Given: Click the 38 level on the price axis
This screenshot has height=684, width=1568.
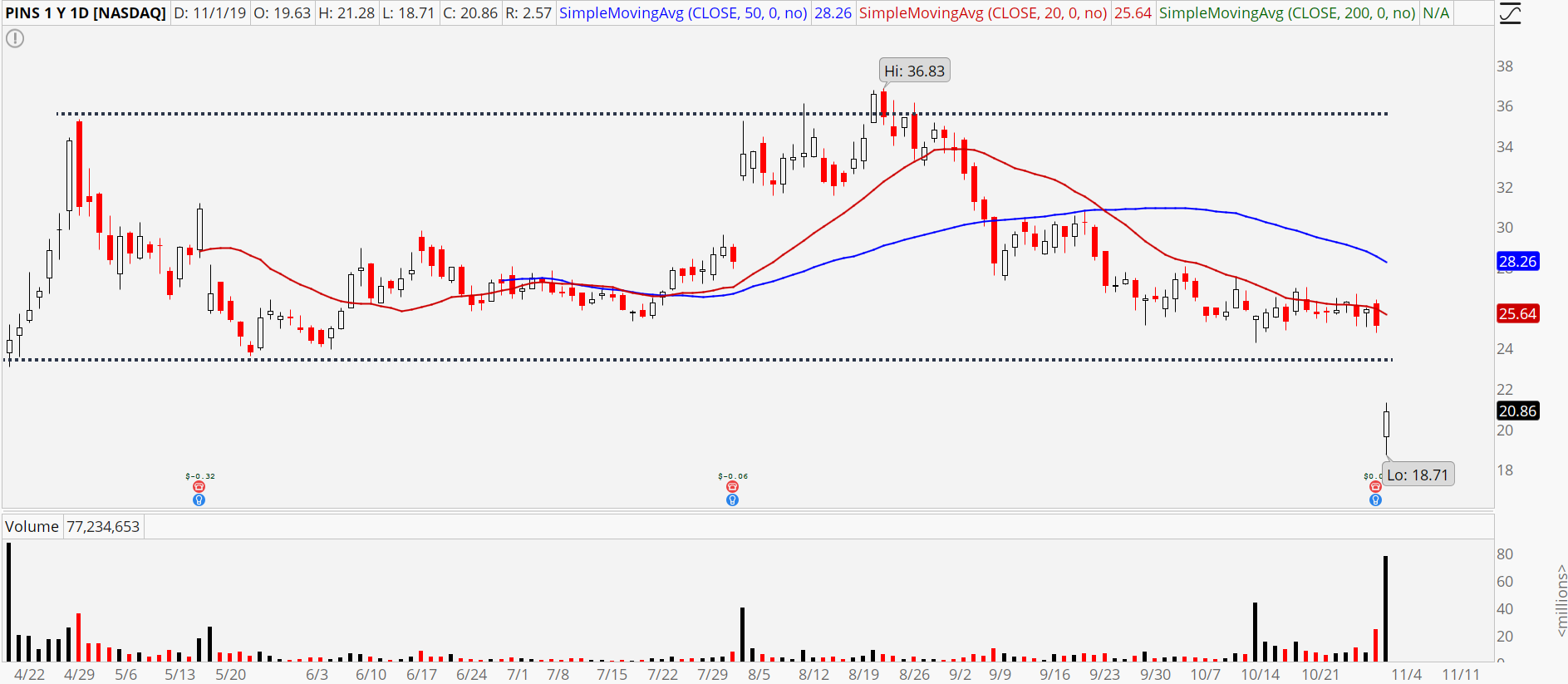Looking at the screenshot, I should 1505,66.
